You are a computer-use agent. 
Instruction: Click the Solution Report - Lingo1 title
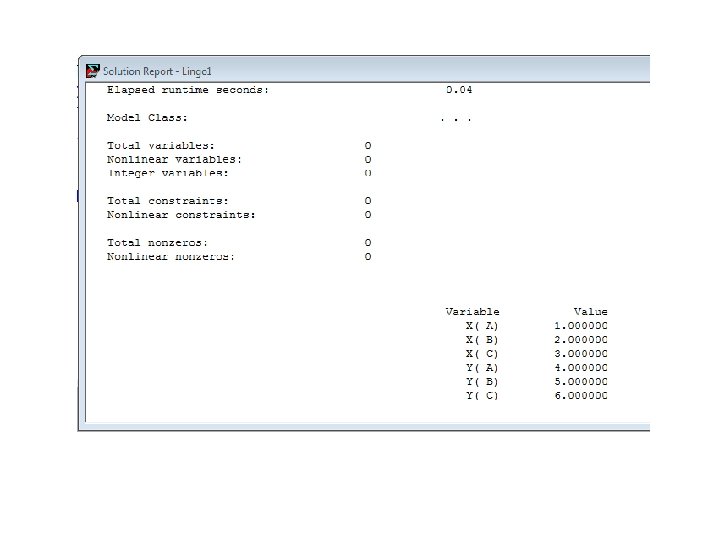point(157,72)
